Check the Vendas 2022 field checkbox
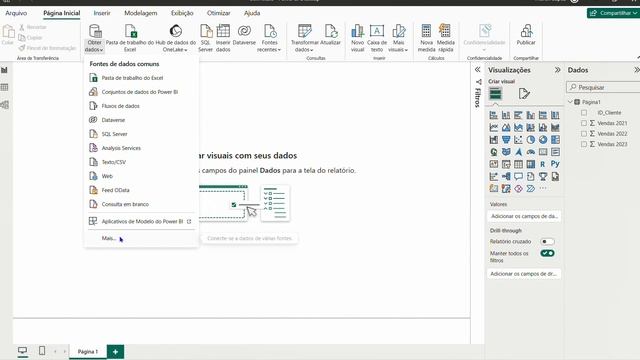Screen dimensions: 640x360 point(584,133)
